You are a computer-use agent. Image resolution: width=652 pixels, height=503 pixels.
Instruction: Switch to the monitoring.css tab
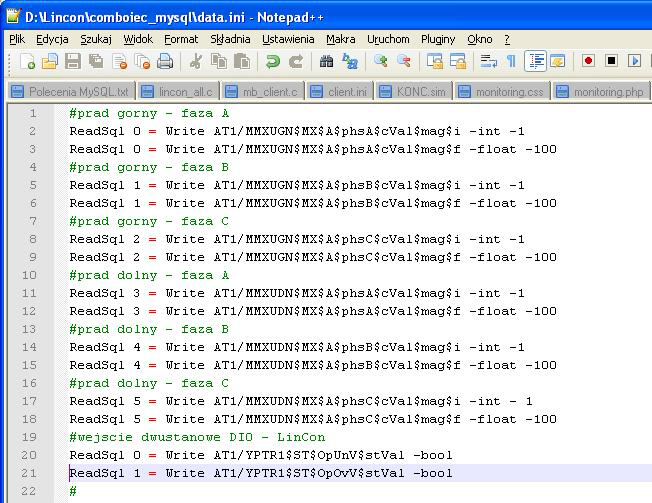coord(503,91)
